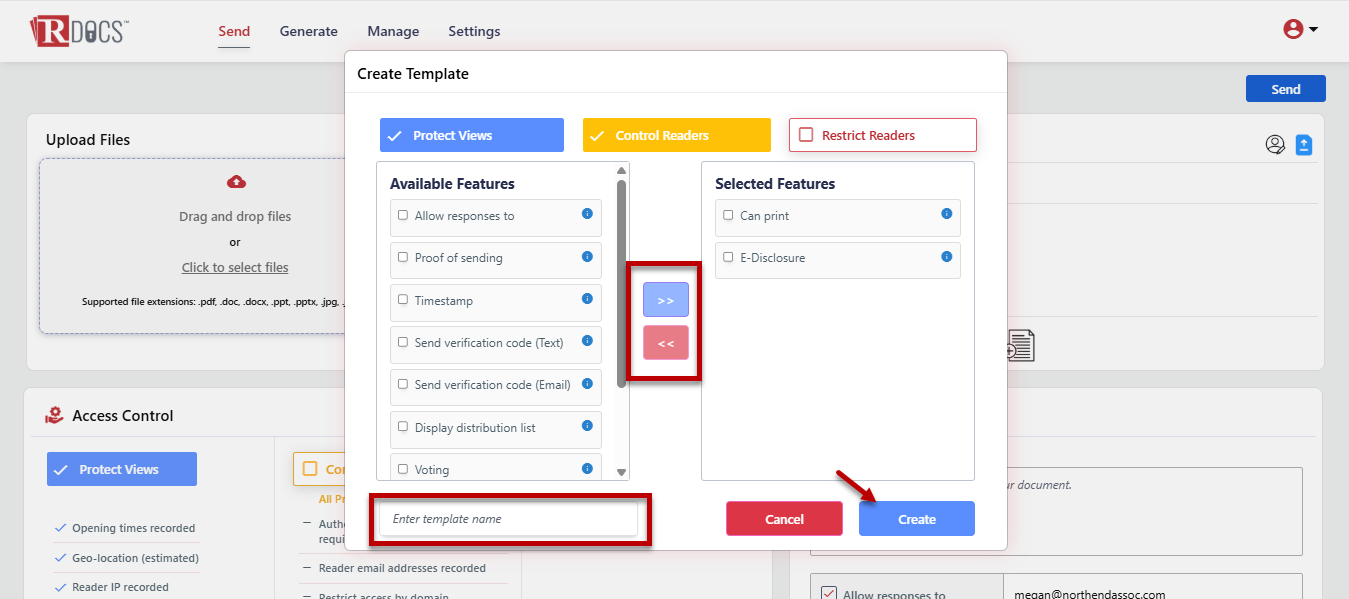Tick the Send verification code (Text) checkbox
This screenshot has width=1349, height=599.
[403, 342]
